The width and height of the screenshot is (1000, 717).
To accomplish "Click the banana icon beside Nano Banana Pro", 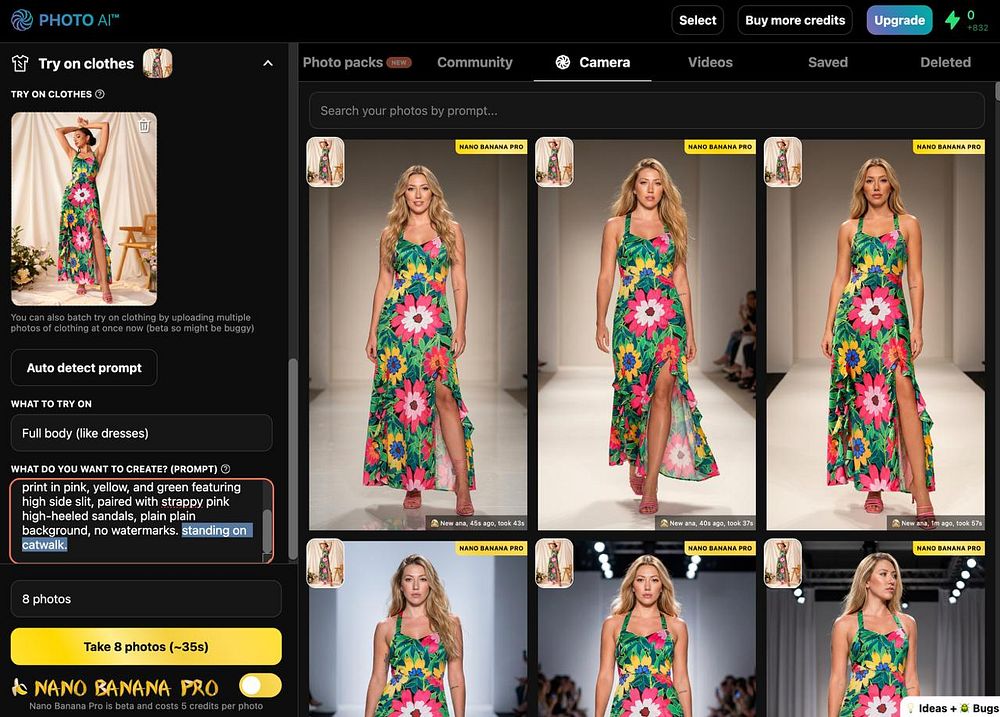I will tap(20, 687).
